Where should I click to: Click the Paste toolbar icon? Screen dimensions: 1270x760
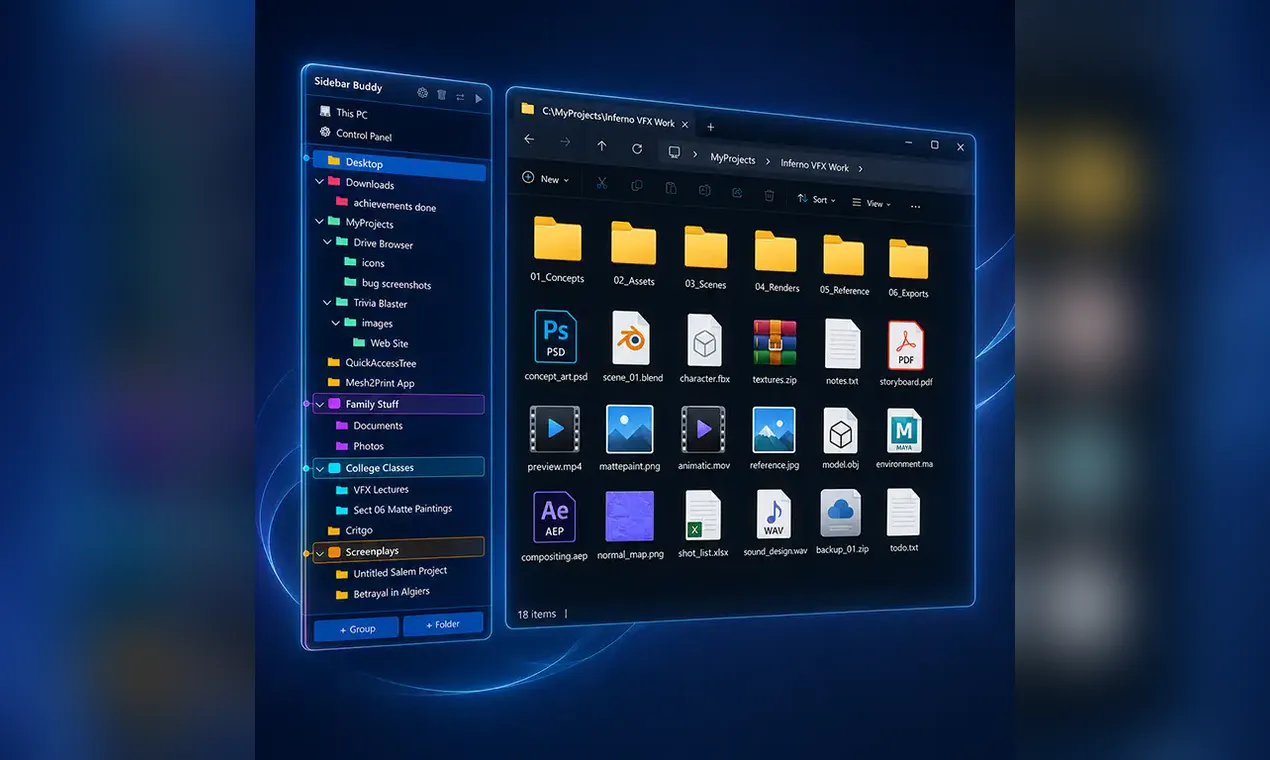(x=670, y=188)
